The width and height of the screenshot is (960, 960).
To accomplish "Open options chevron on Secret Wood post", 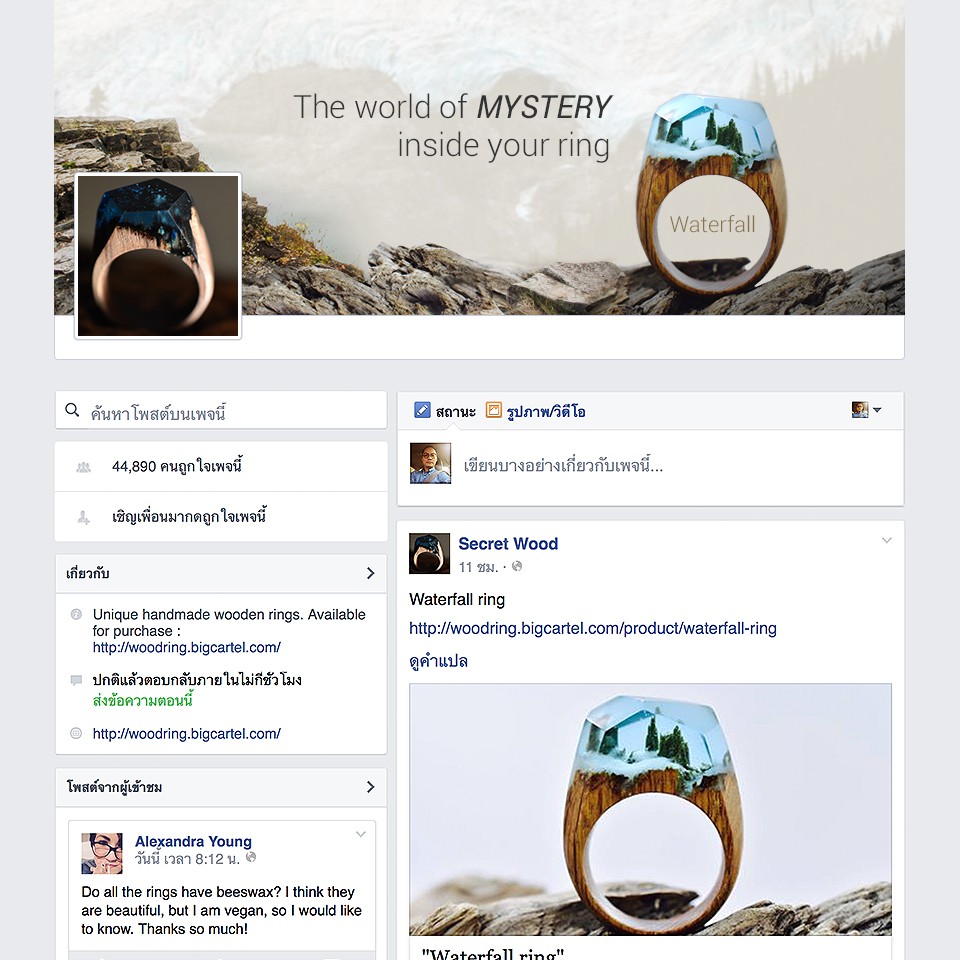I will 887,540.
